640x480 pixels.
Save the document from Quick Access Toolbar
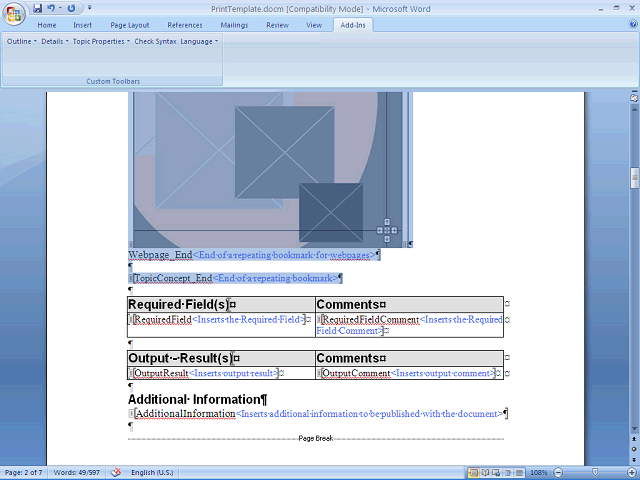(38, 8)
